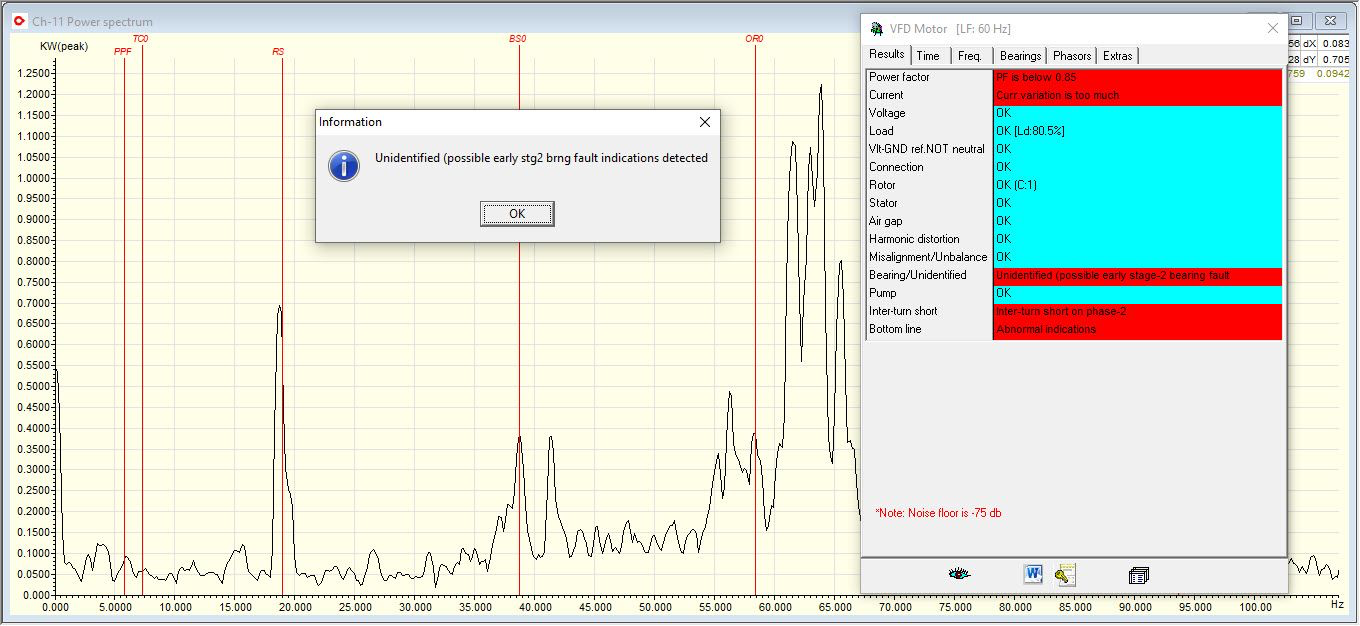The height and width of the screenshot is (626, 1360).
Task: Switch to the Bearings tab
Action: point(1020,56)
